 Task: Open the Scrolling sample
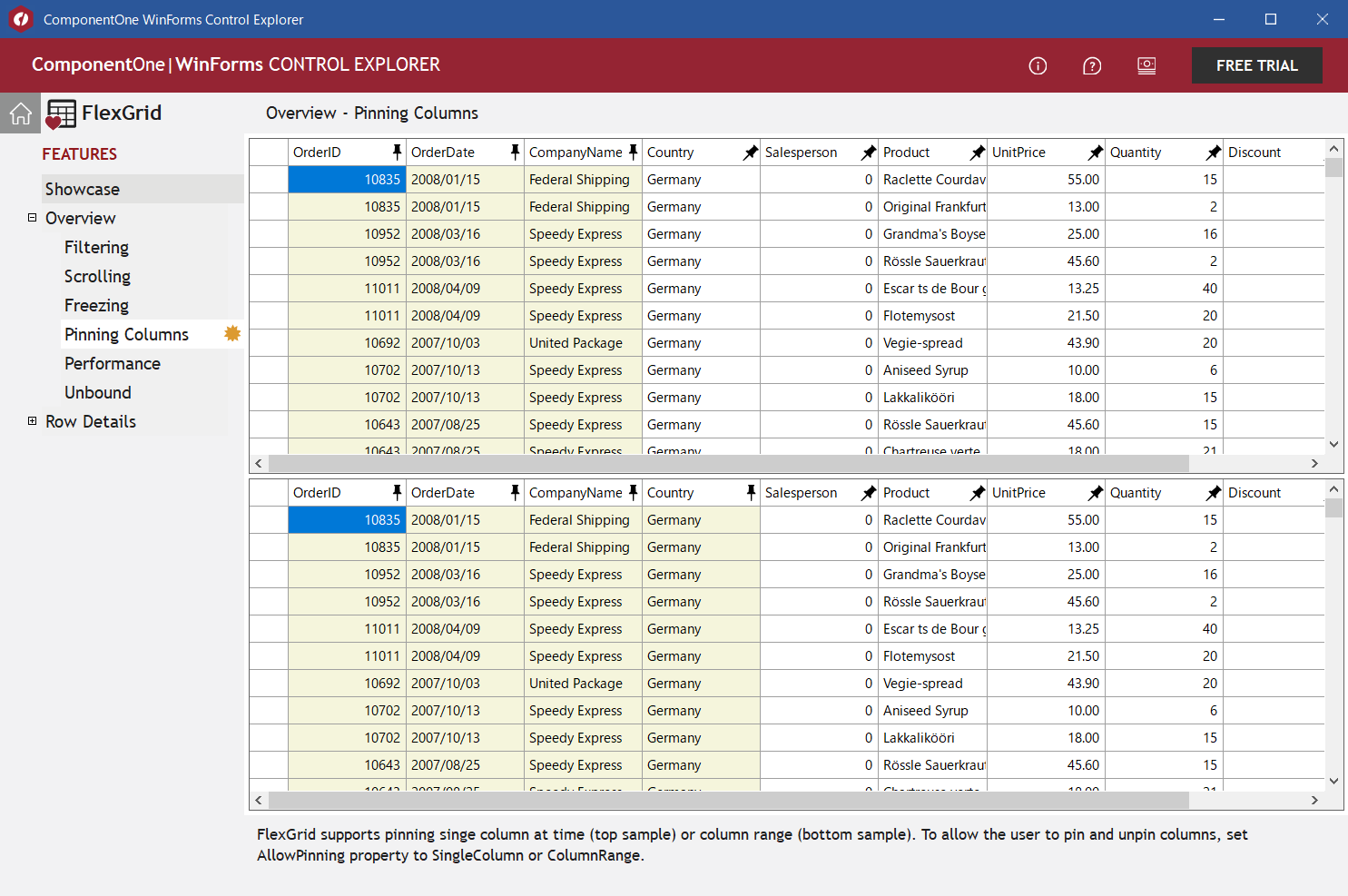coord(97,276)
